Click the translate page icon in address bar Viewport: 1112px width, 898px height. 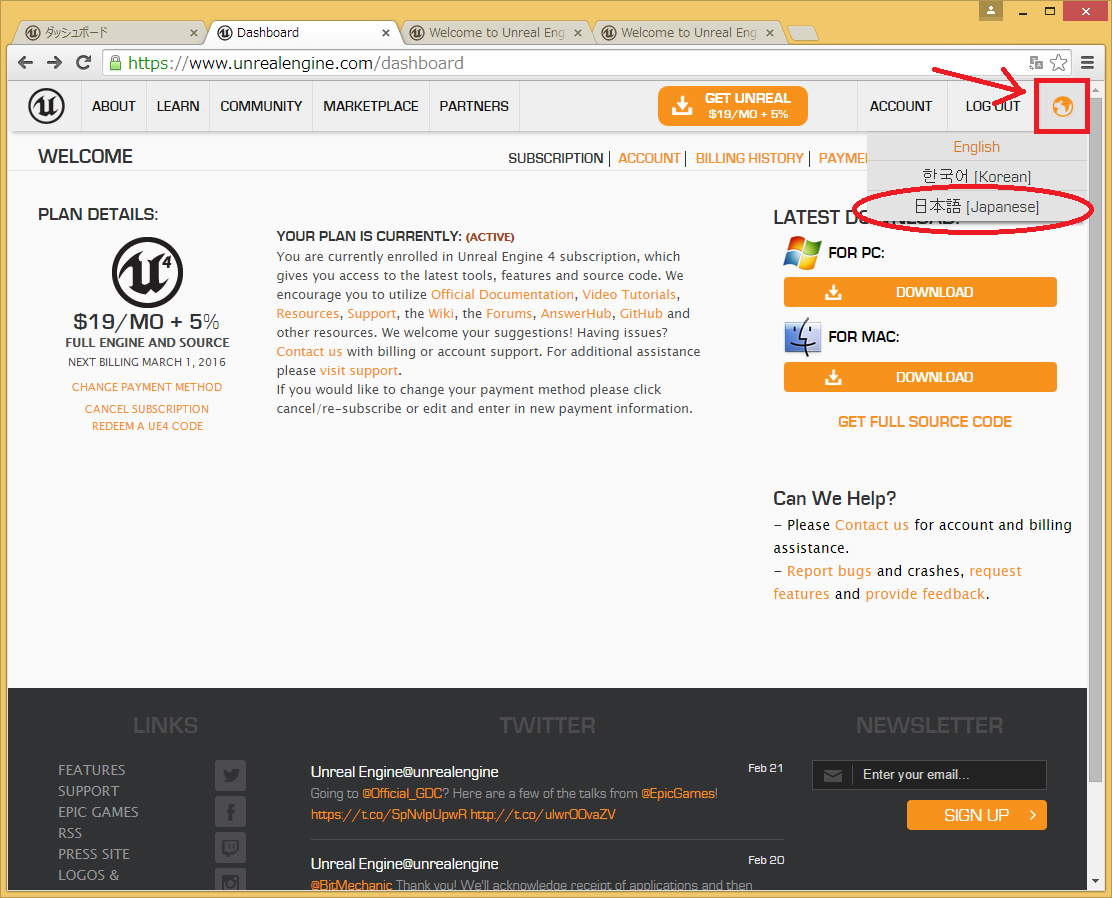point(1035,62)
